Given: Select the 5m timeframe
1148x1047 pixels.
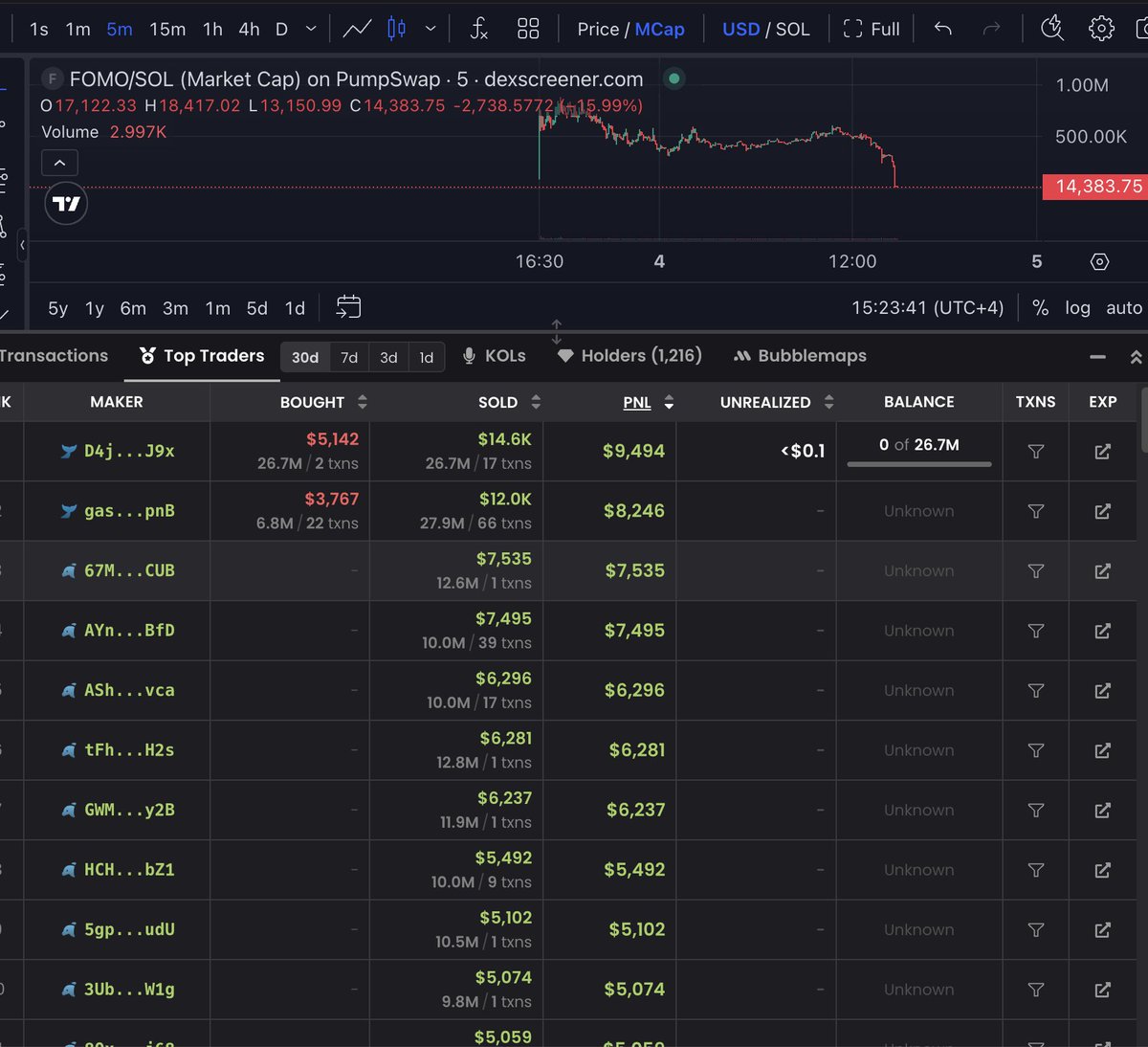Looking at the screenshot, I should pyautogui.click(x=120, y=29).
